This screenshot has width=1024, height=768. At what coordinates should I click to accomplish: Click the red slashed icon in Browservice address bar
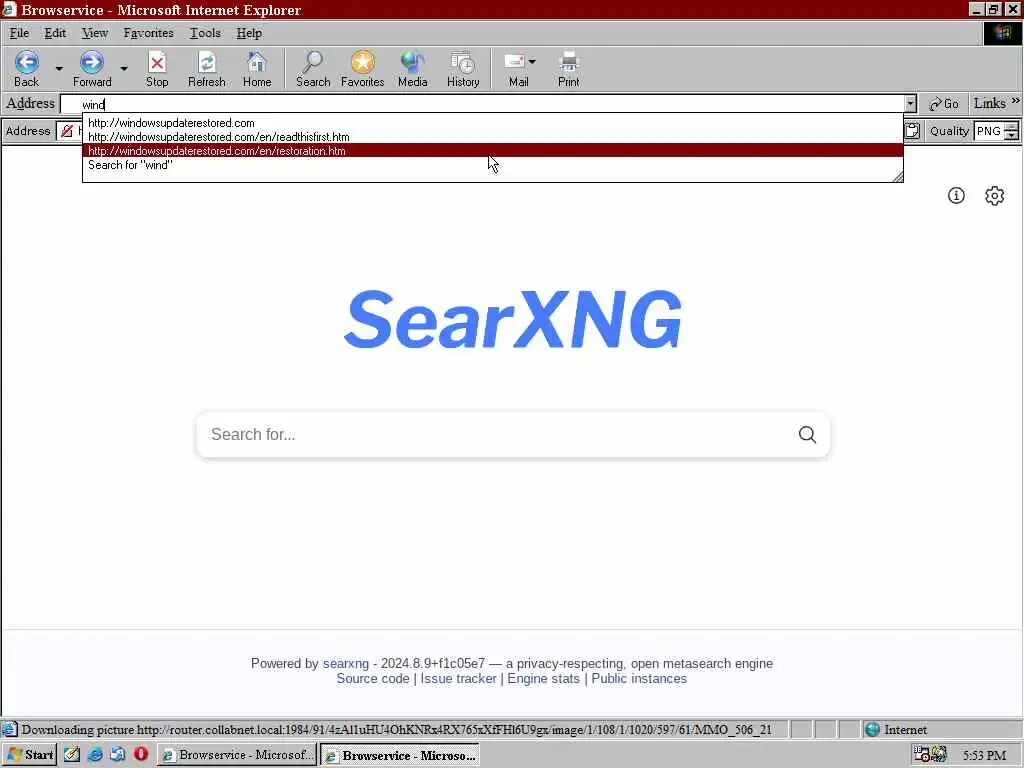click(x=67, y=131)
